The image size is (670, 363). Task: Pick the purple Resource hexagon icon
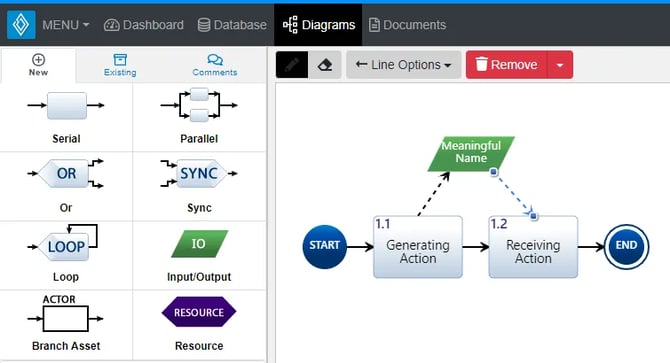click(199, 312)
